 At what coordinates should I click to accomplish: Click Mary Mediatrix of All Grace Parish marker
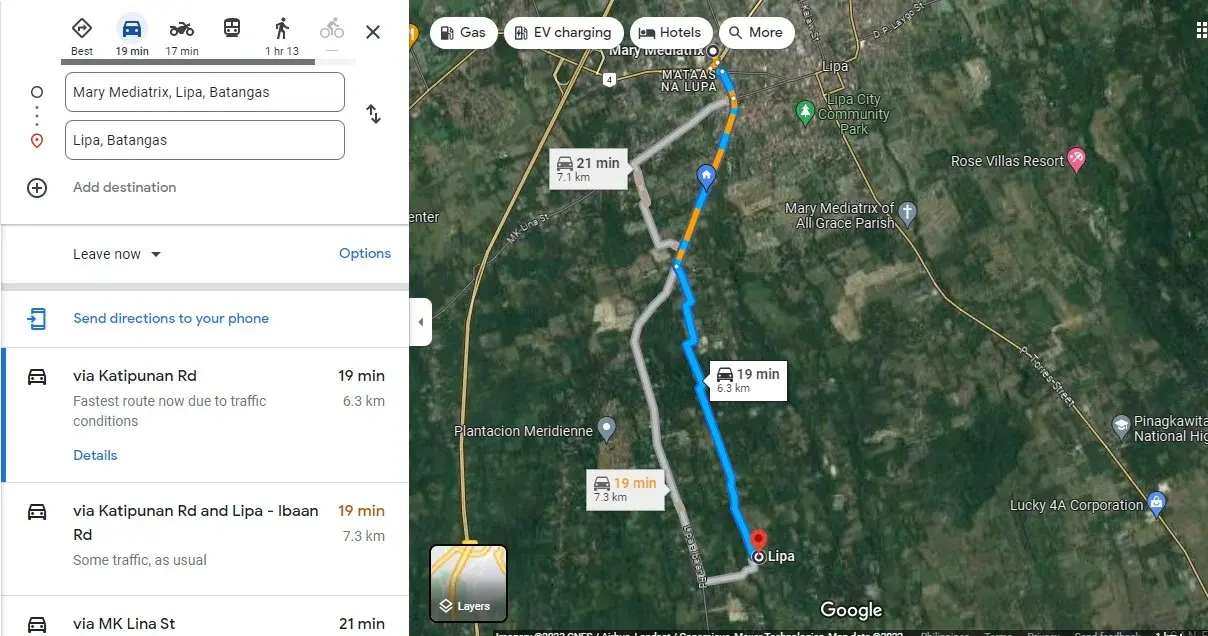click(x=907, y=212)
